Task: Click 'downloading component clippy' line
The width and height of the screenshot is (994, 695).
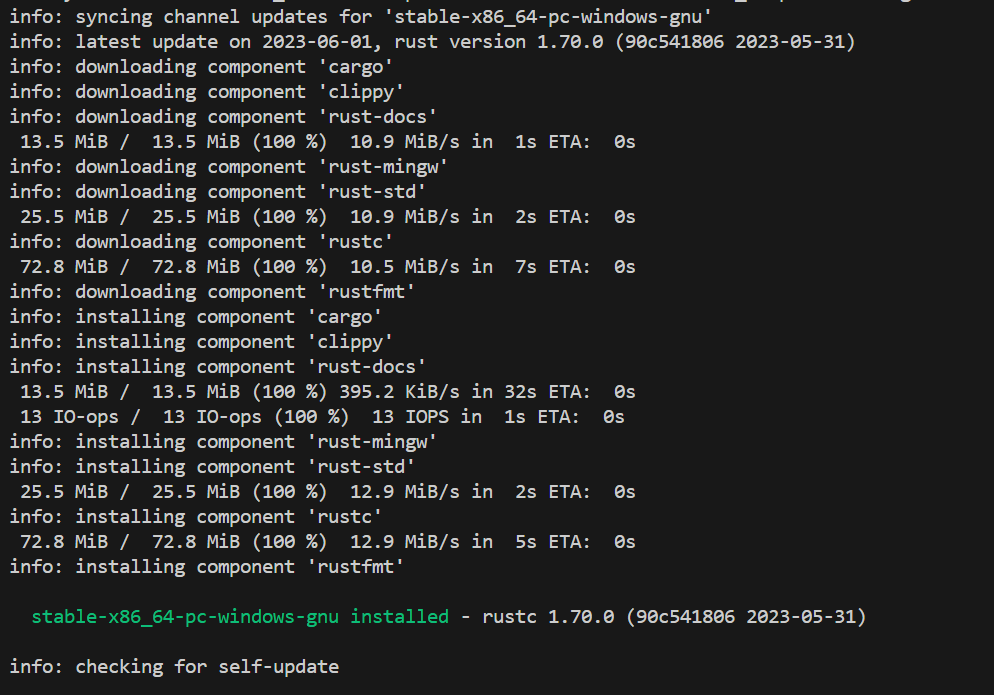Action: click(207, 93)
